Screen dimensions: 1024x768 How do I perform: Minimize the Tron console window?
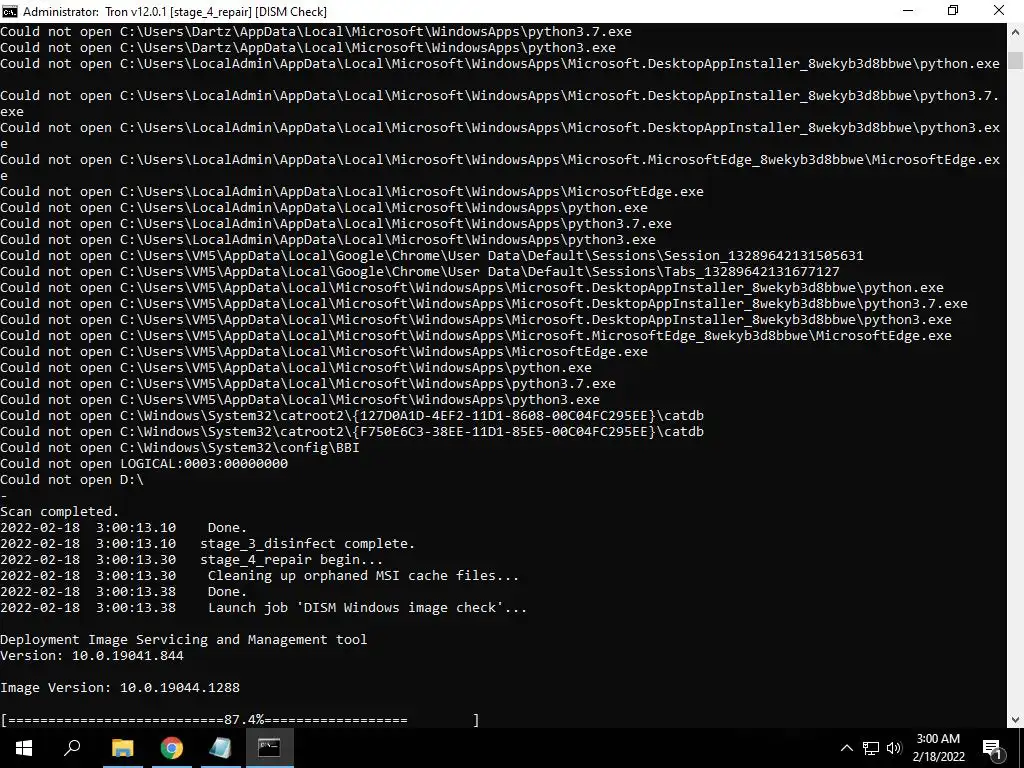click(x=908, y=11)
